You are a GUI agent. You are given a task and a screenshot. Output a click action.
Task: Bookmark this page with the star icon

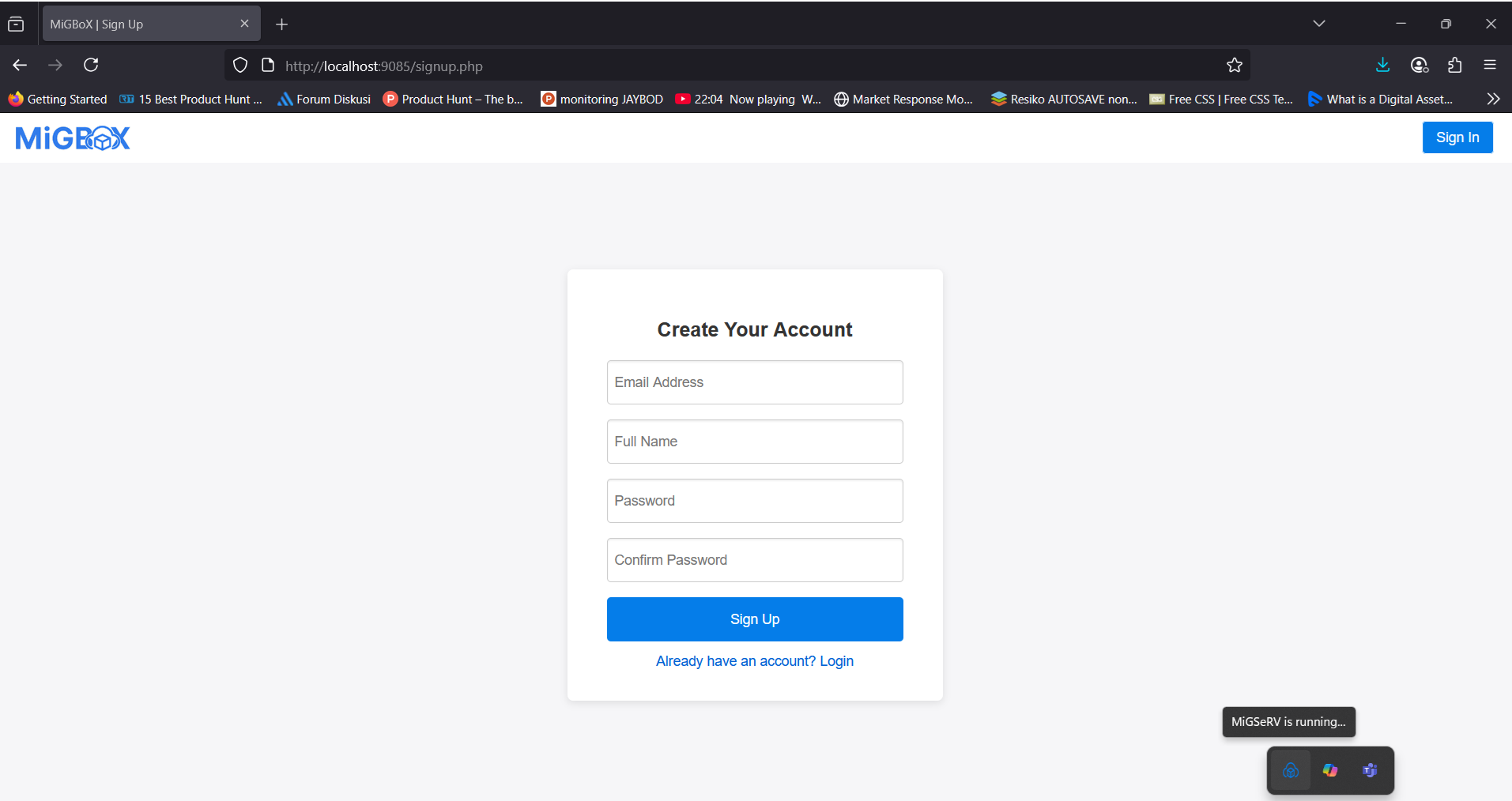pyautogui.click(x=1235, y=66)
